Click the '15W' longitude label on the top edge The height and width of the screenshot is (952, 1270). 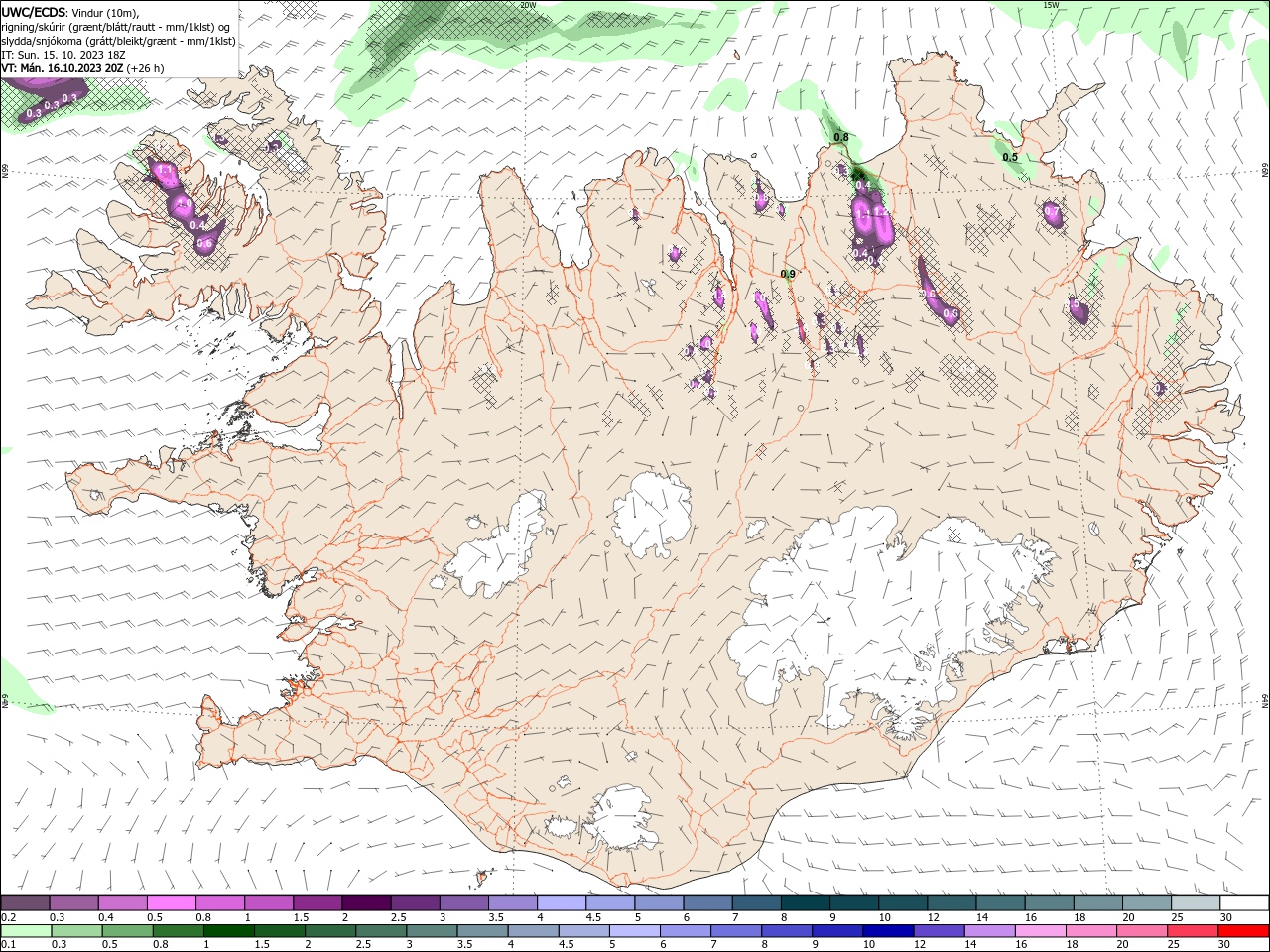tap(1051, 4)
